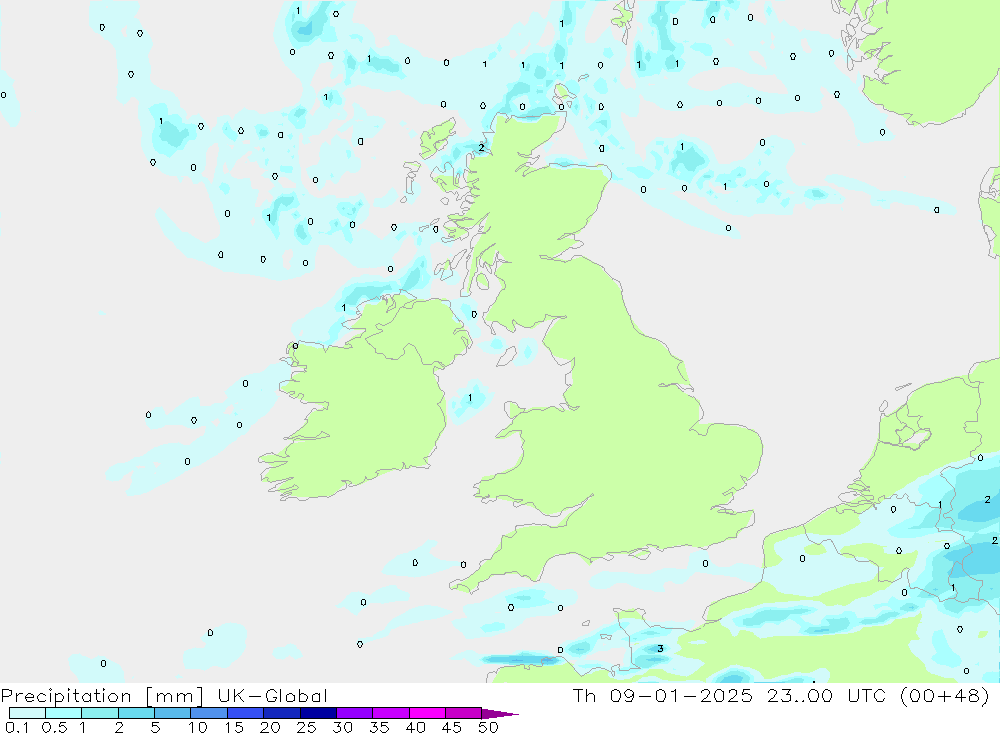Screen dimensions: 1000x733
Task: Click the 'Precipitation' title text
Action: [x=66, y=696]
